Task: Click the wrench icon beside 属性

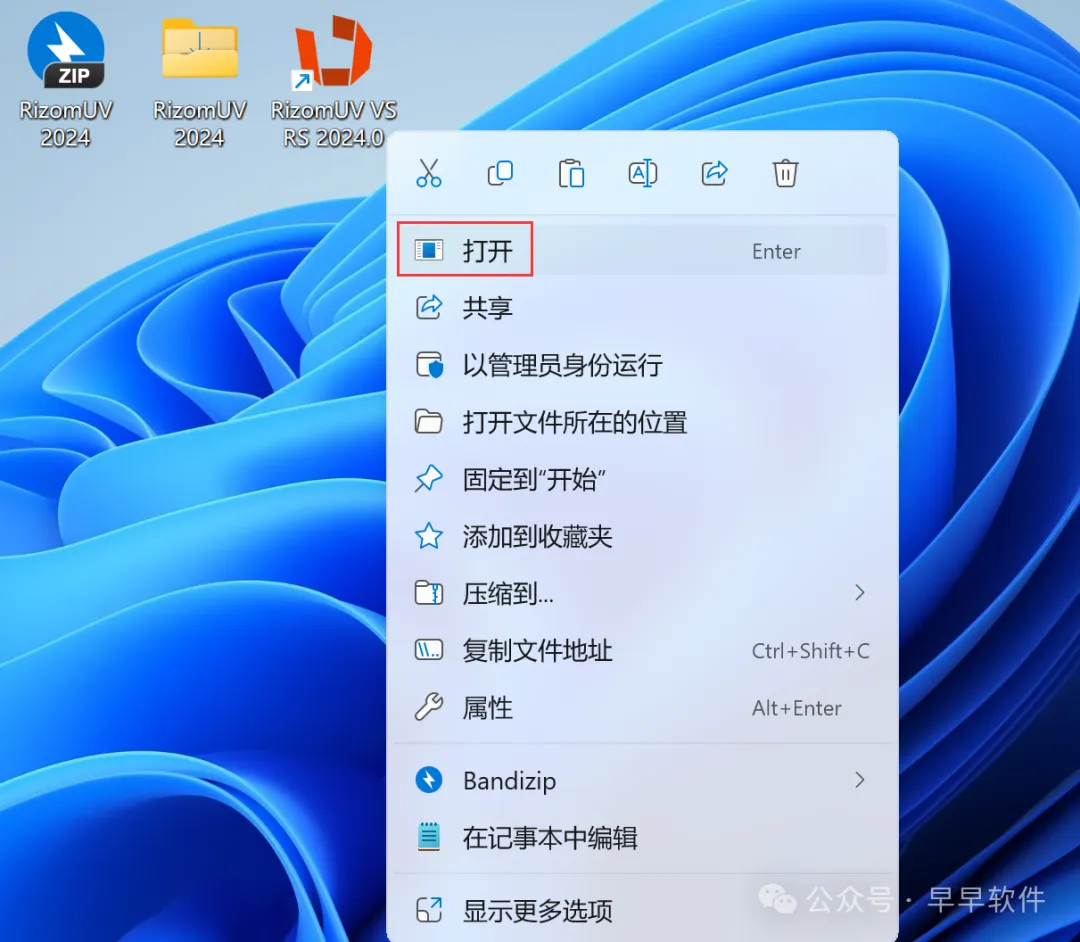Action: 428,706
